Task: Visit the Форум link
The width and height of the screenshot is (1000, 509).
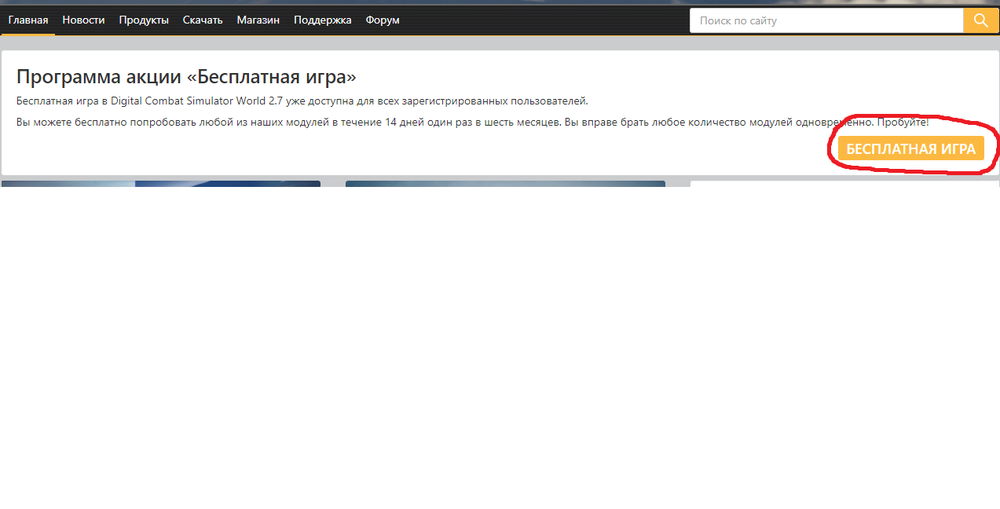Action: coord(383,20)
